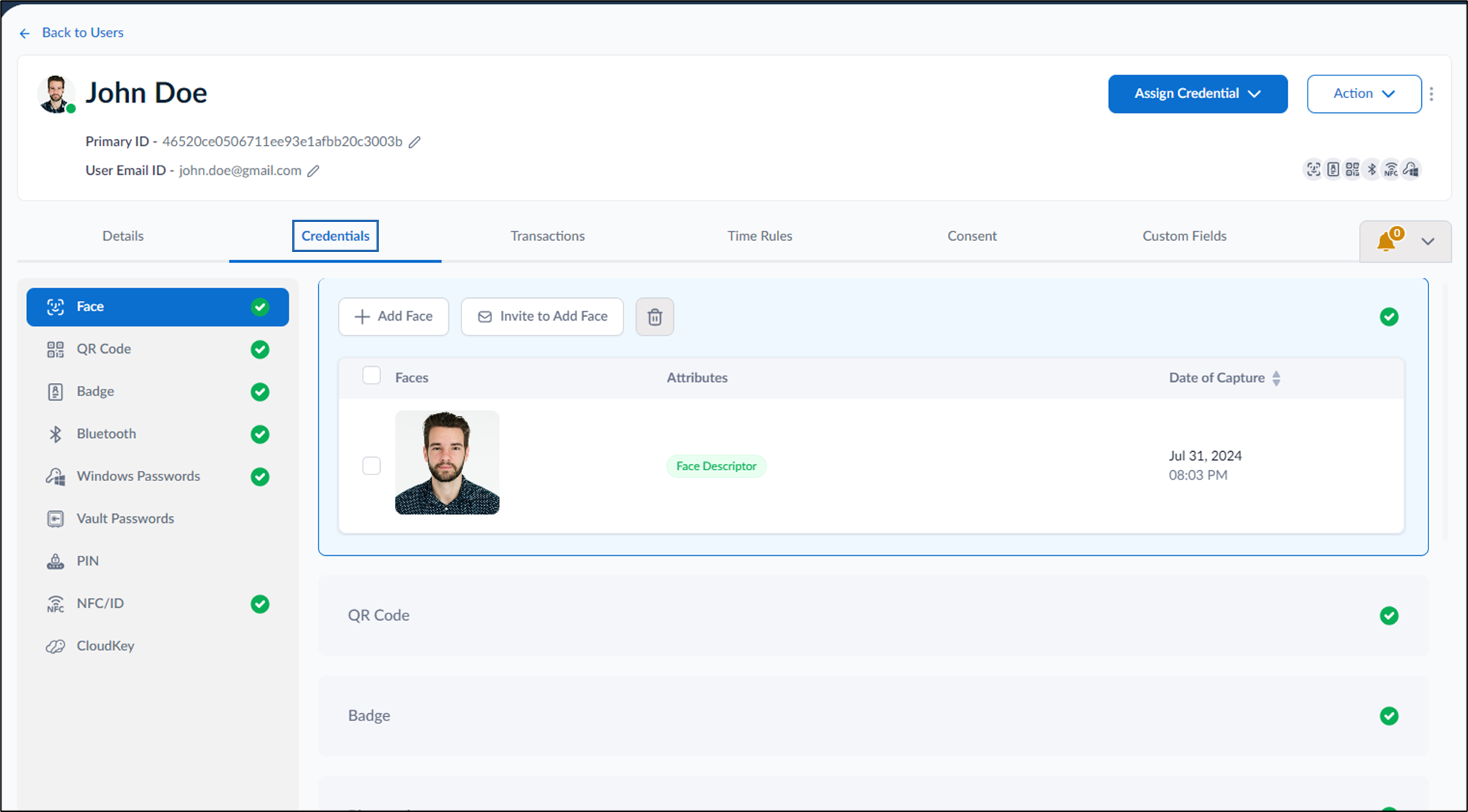The height and width of the screenshot is (812, 1468).
Task: Switch to the Consent tab
Action: (972, 236)
